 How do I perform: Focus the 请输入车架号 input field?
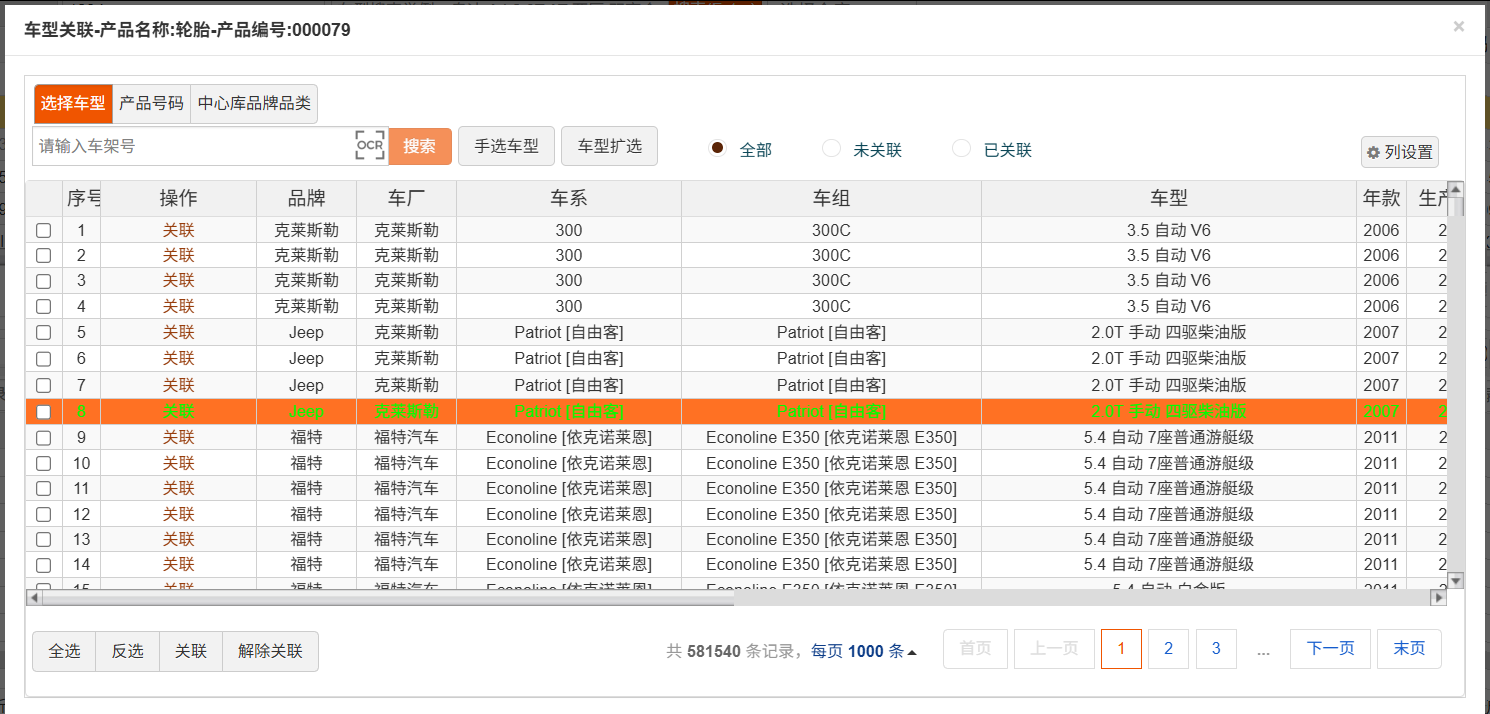(x=195, y=146)
